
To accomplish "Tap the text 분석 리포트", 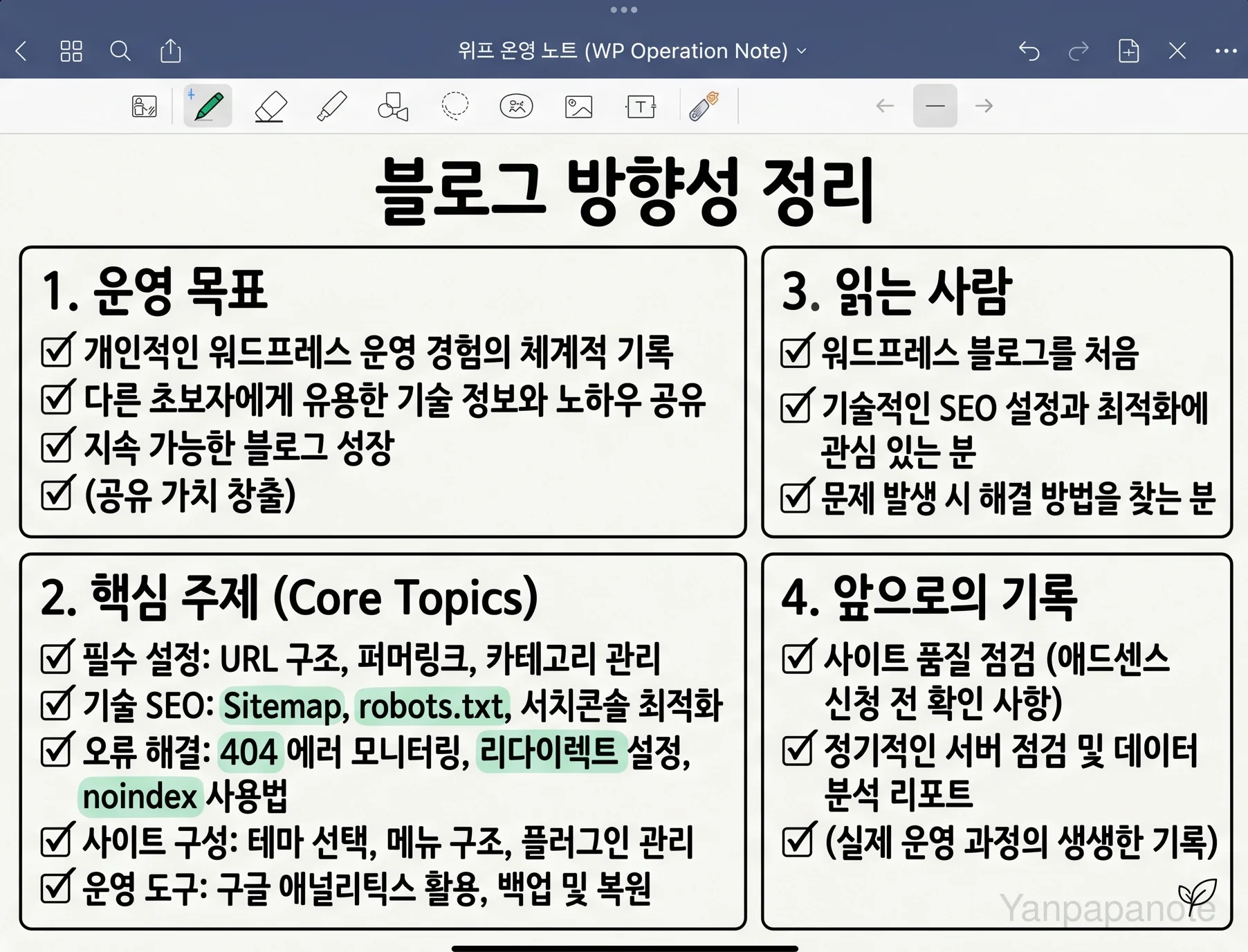I will [899, 794].
